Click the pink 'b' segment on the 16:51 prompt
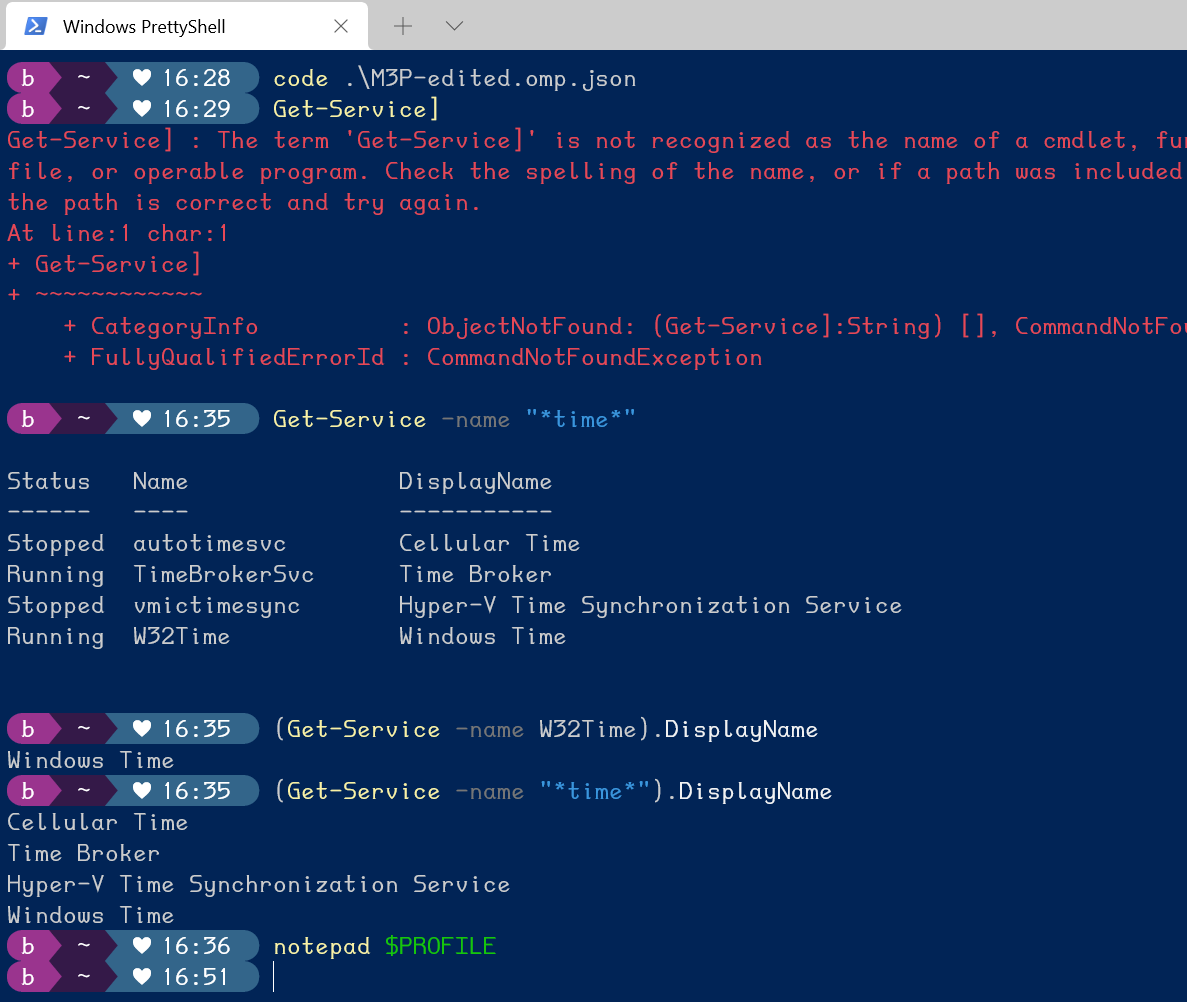The image size is (1187, 1002). click(28, 977)
